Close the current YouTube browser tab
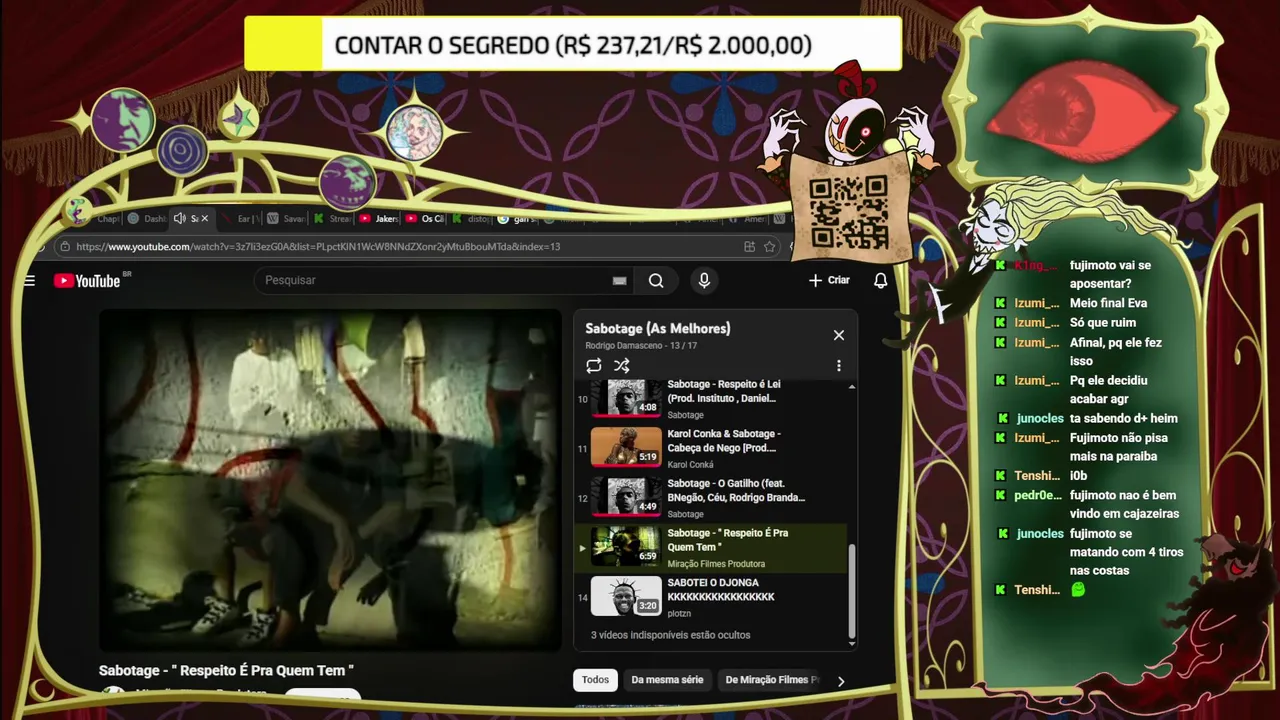Screen dimensions: 1280x720 [x=205, y=218]
